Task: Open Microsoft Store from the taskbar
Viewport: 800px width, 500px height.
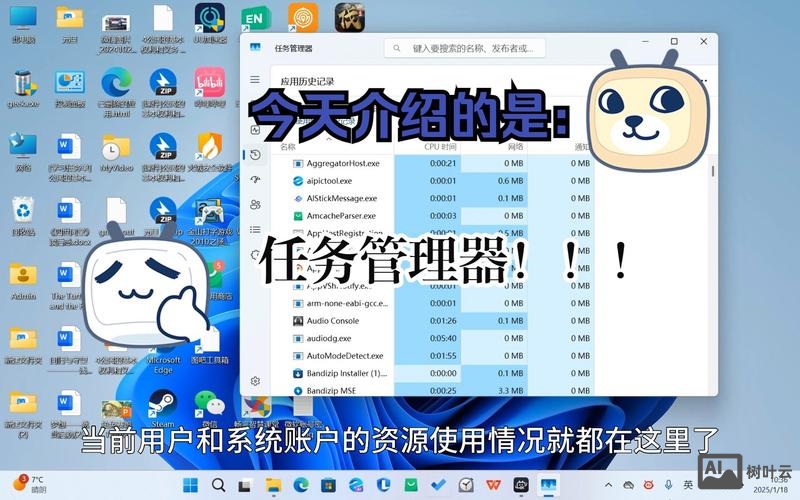Action: coord(329,485)
